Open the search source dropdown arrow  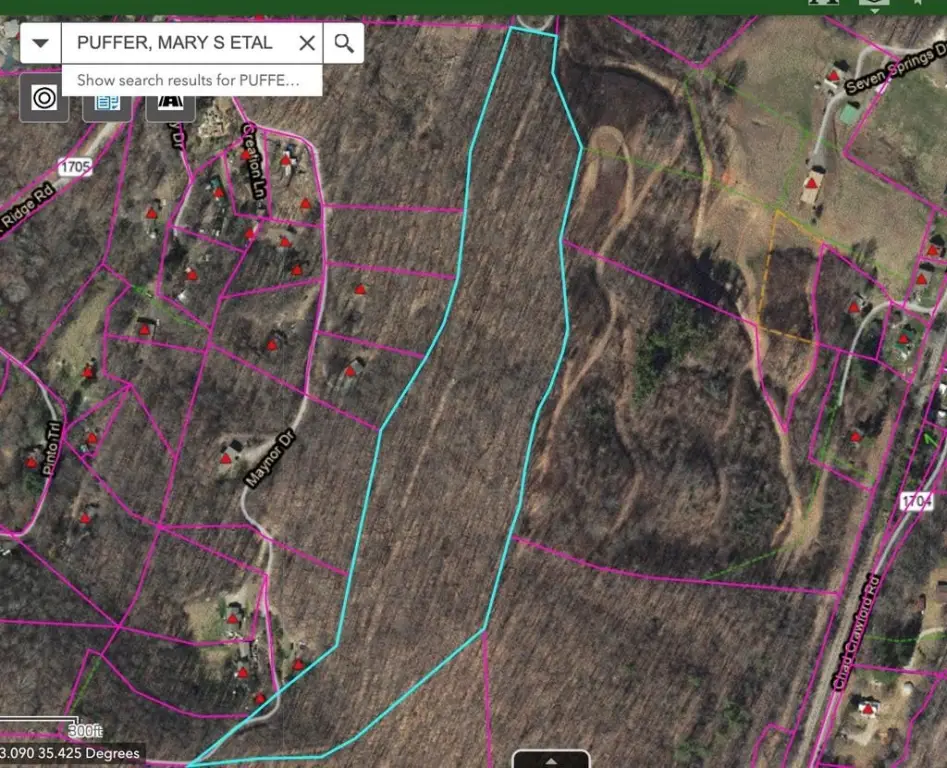pos(41,43)
